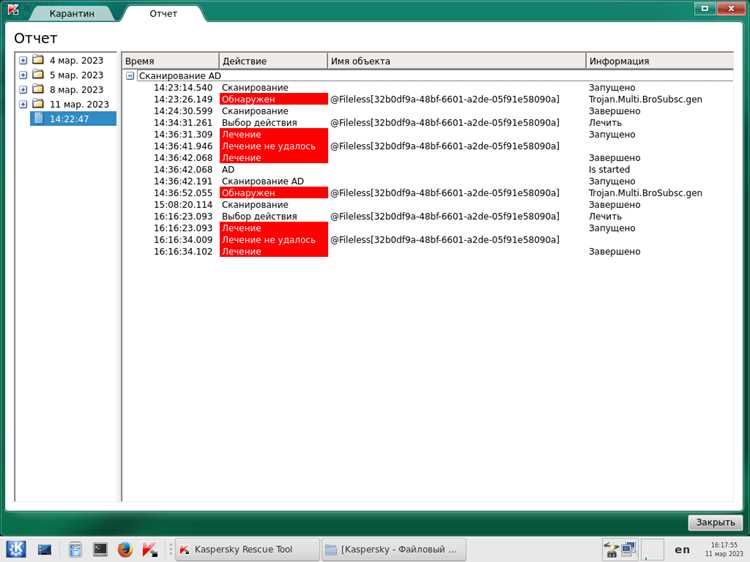
Task: Sort by the Имя объекта column header
Action: (456, 61)
